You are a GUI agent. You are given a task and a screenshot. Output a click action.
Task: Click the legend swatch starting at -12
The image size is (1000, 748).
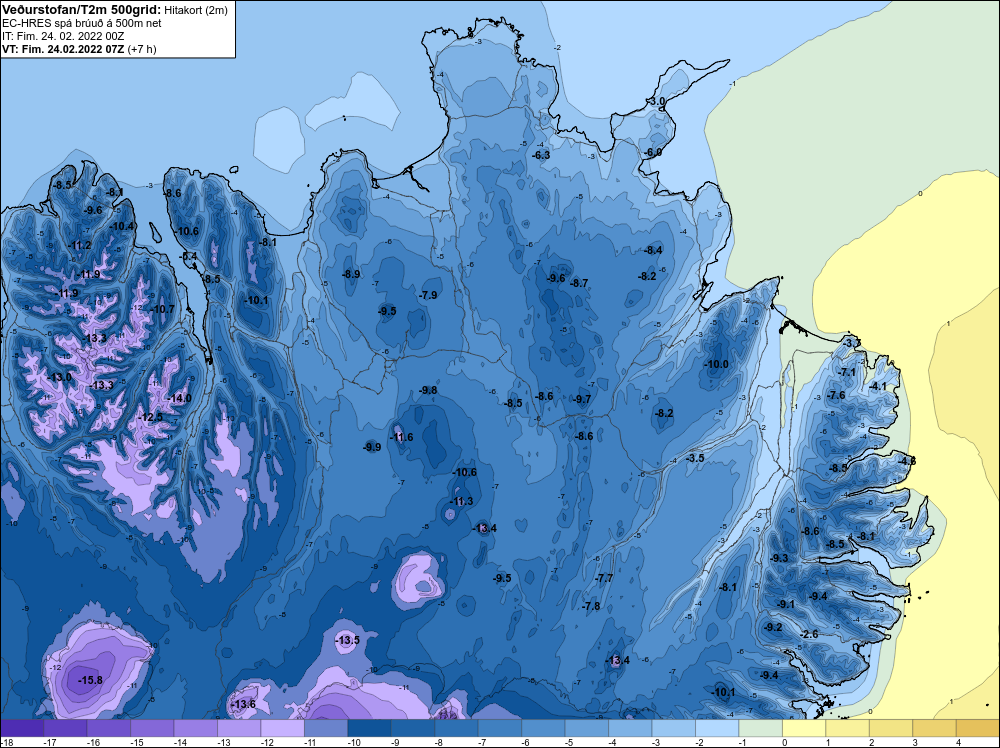pyautogui.click(x=283, y=729)
